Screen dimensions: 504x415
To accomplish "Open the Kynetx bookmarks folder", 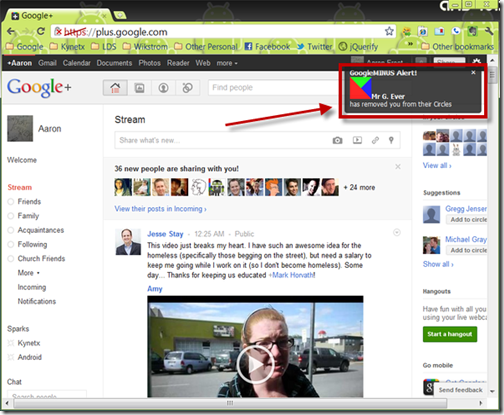I will (x=67, y=47).
